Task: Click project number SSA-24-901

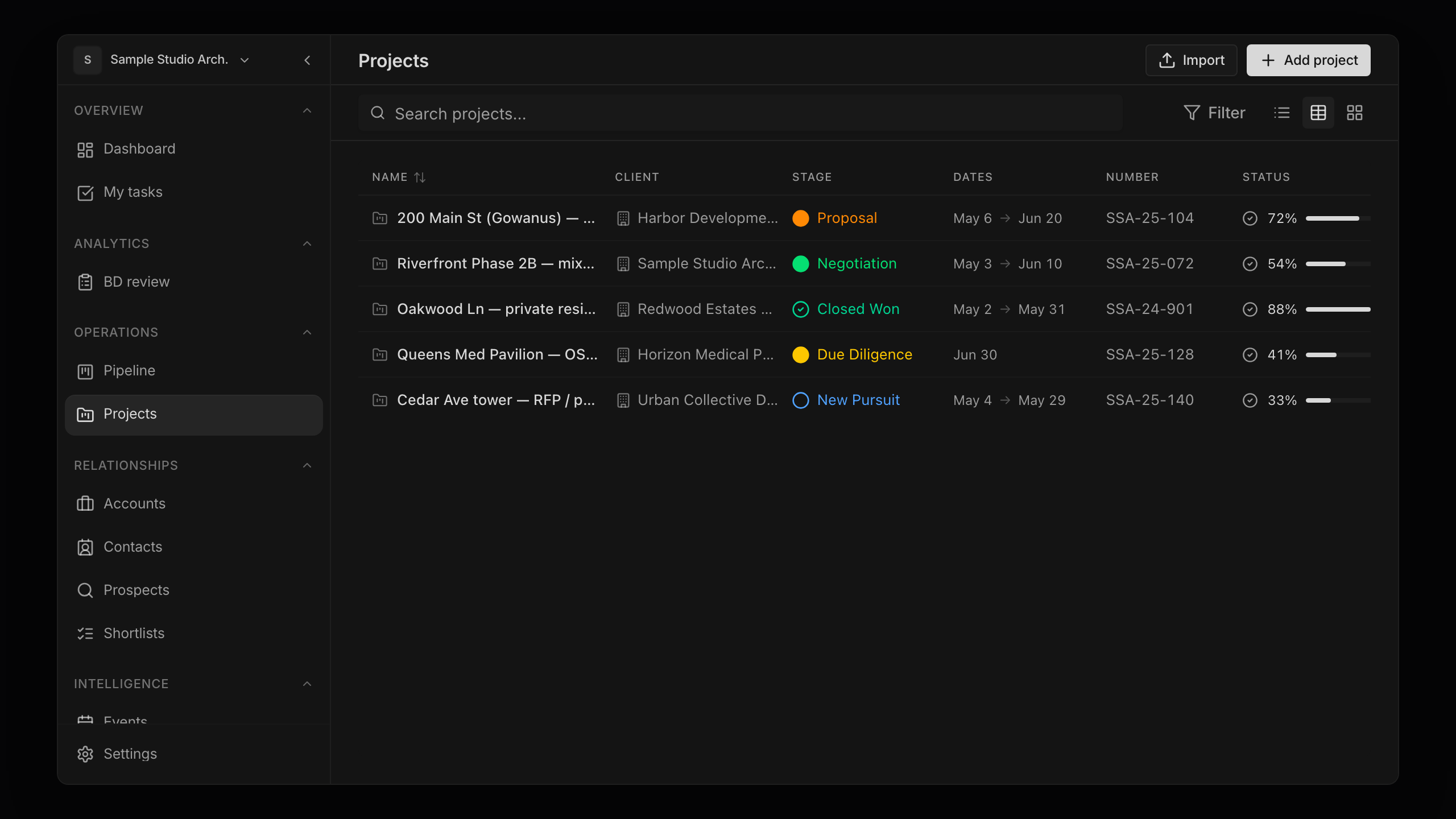Action: pyautogui.click(x=1149, y=309)
